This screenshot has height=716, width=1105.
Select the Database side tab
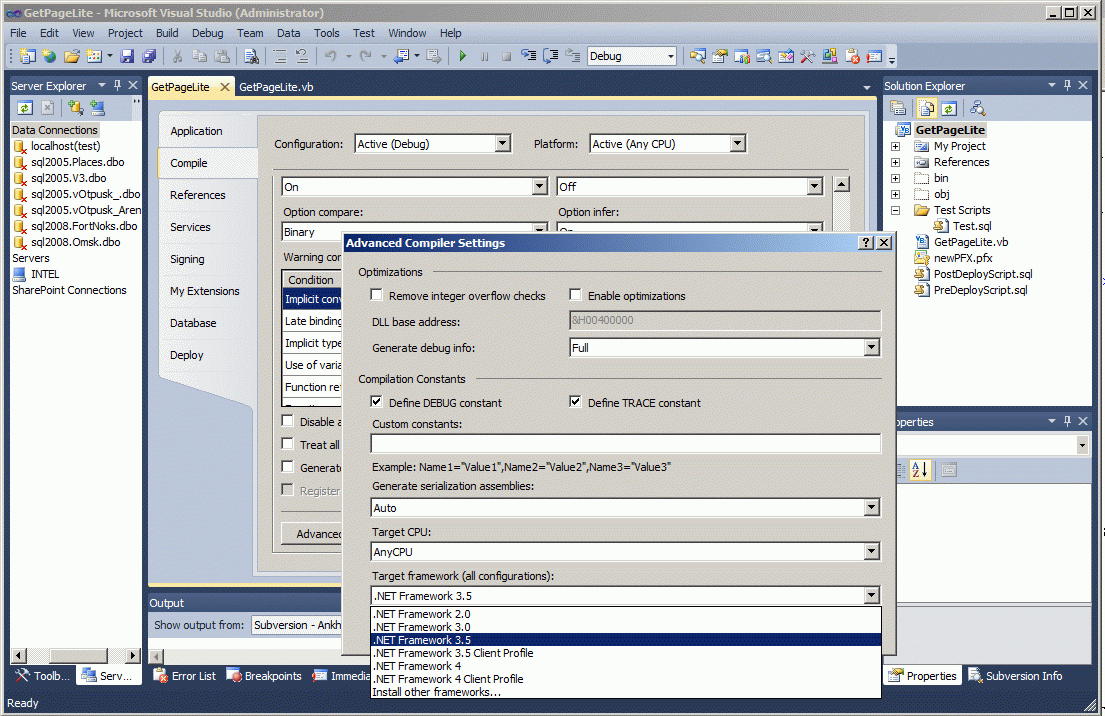193,323
